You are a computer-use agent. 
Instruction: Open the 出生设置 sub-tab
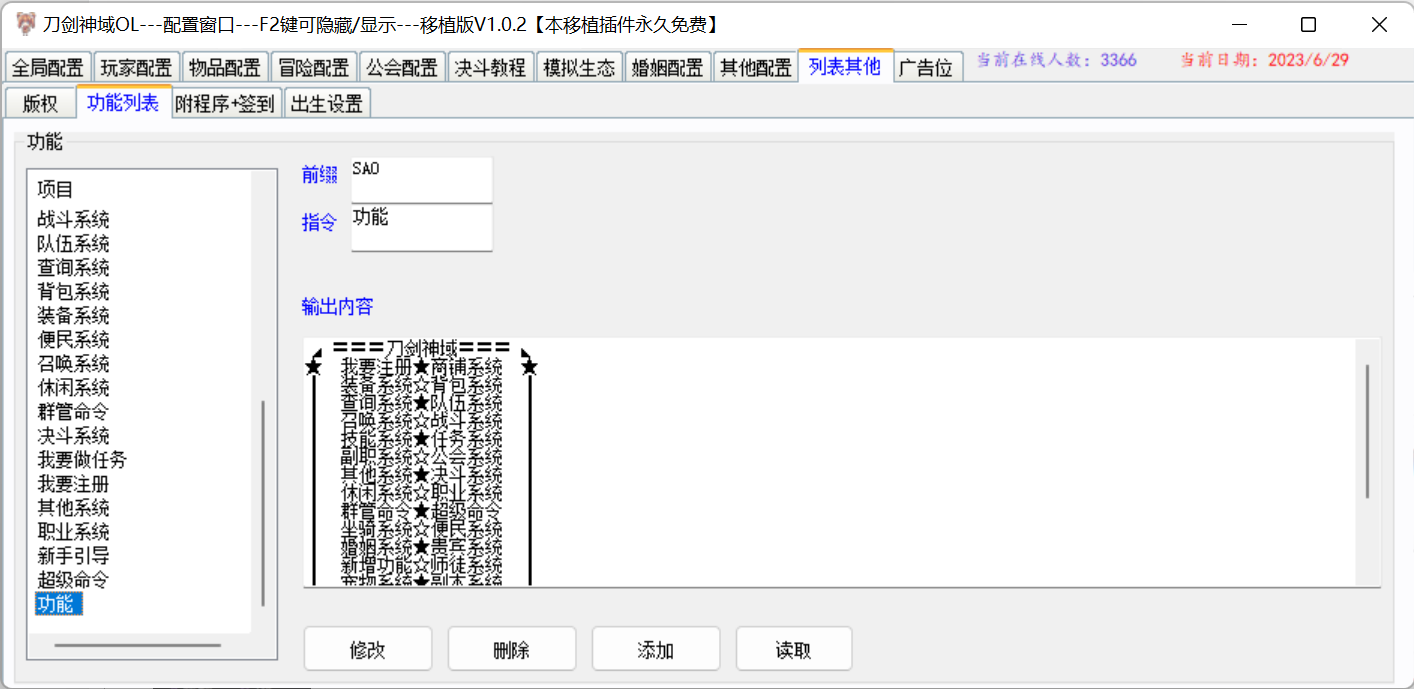click(x=327, y=103)
